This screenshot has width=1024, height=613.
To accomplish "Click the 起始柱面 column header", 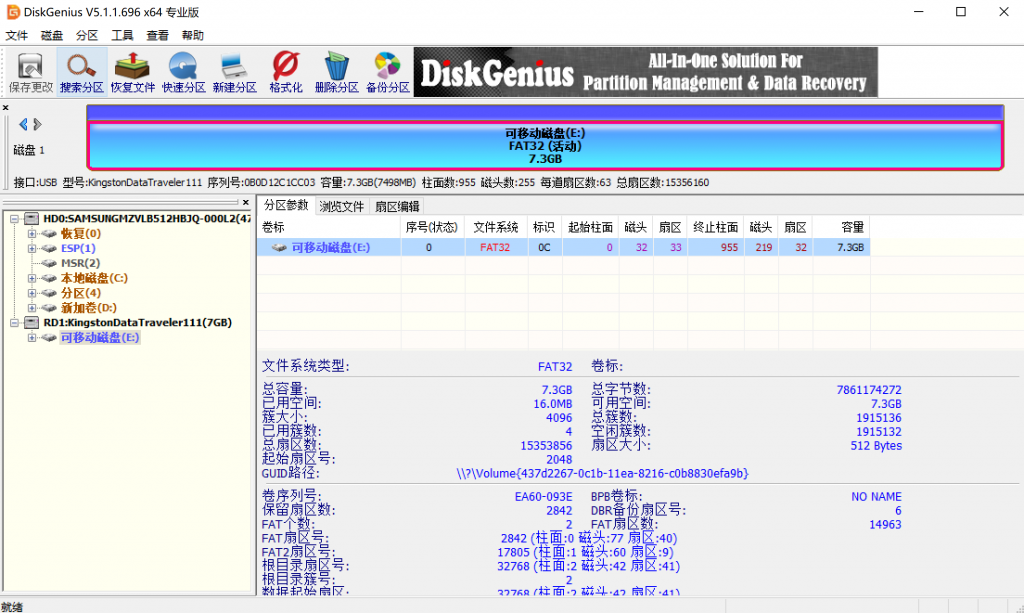I will click(x=590, y=227).
